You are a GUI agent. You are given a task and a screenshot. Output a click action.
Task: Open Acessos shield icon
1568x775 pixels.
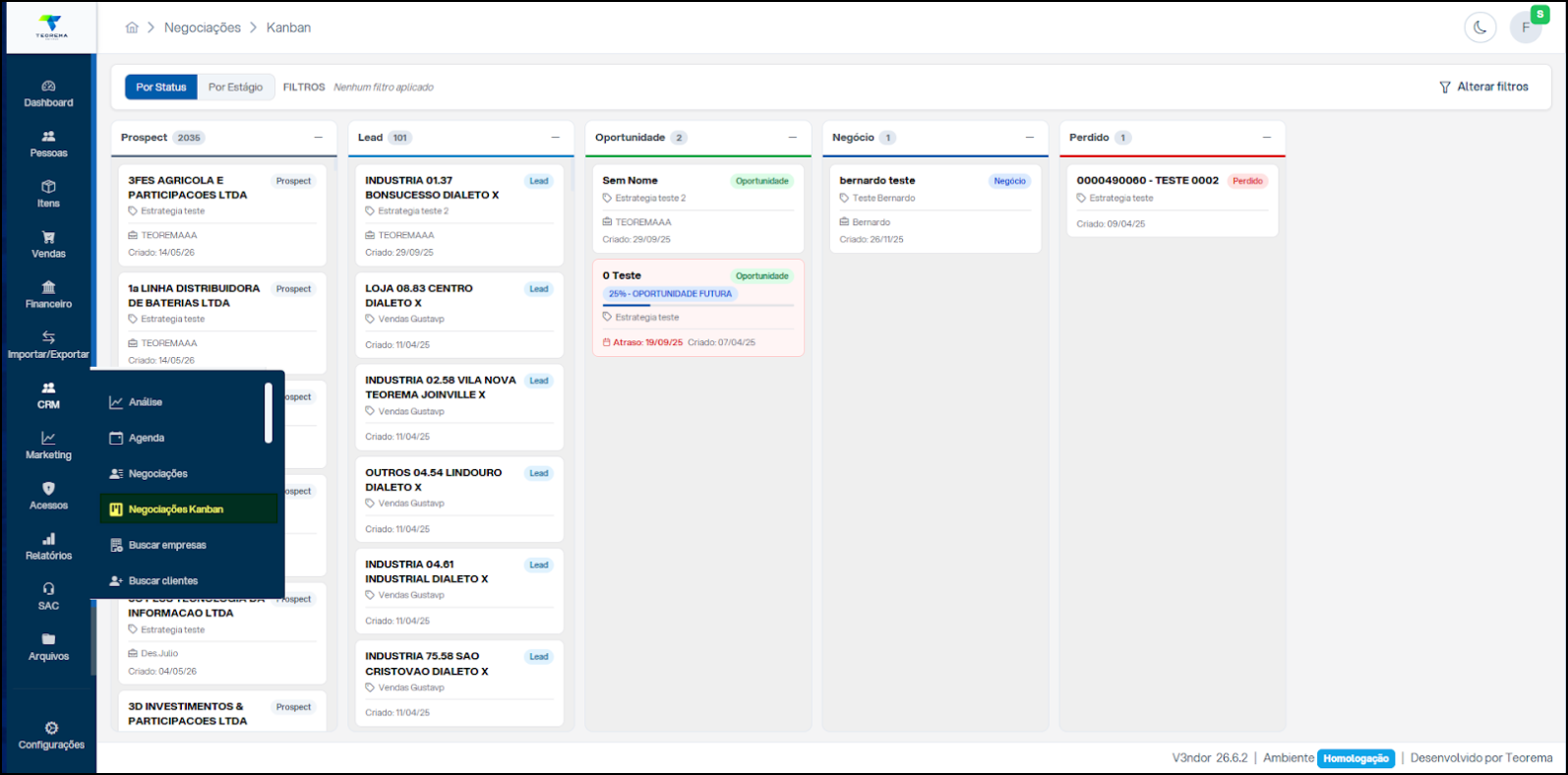click(48, 488)
